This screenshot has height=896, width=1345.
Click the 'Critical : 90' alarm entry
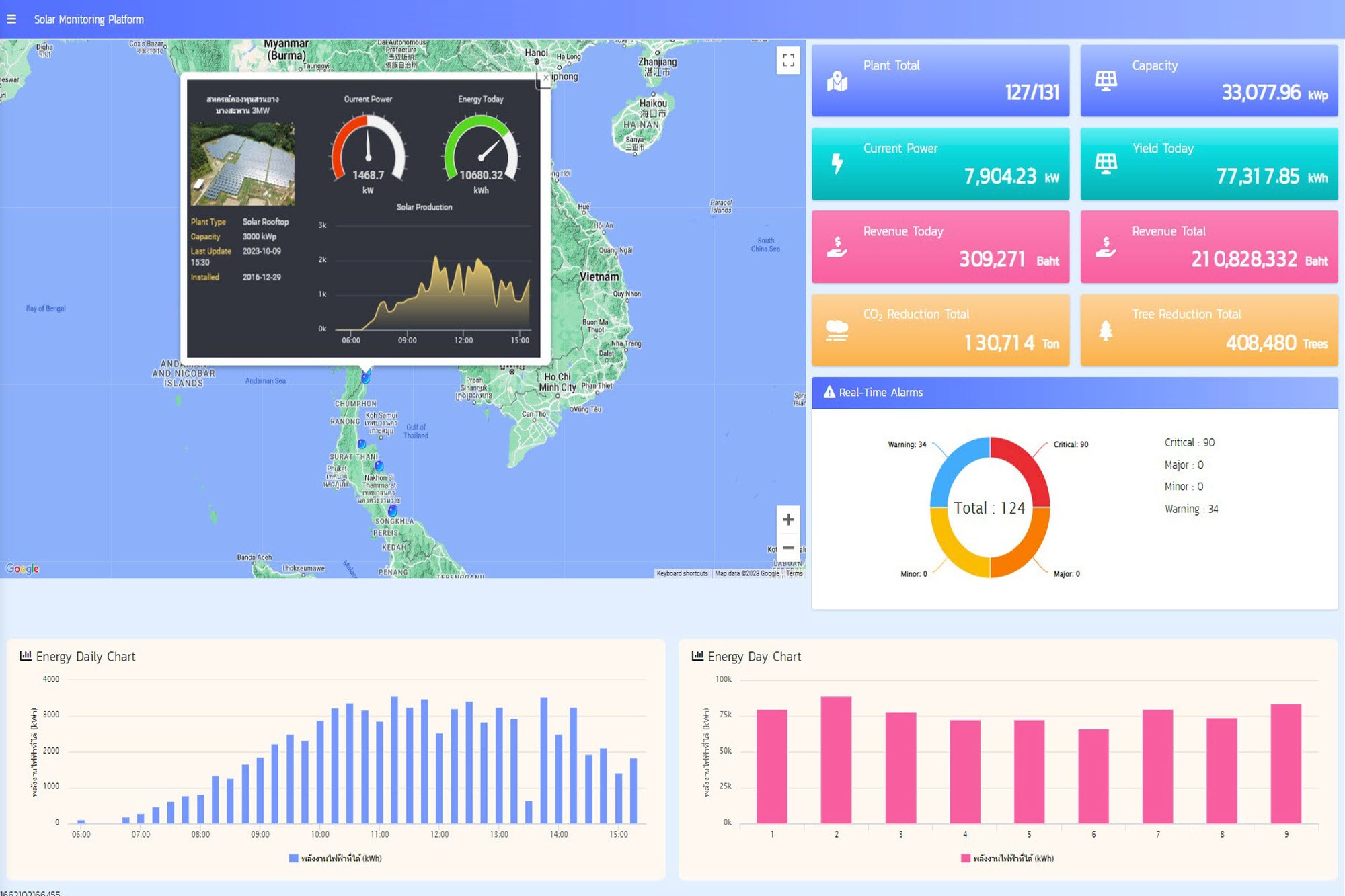pyautogui.click(x=1190, y=442)
